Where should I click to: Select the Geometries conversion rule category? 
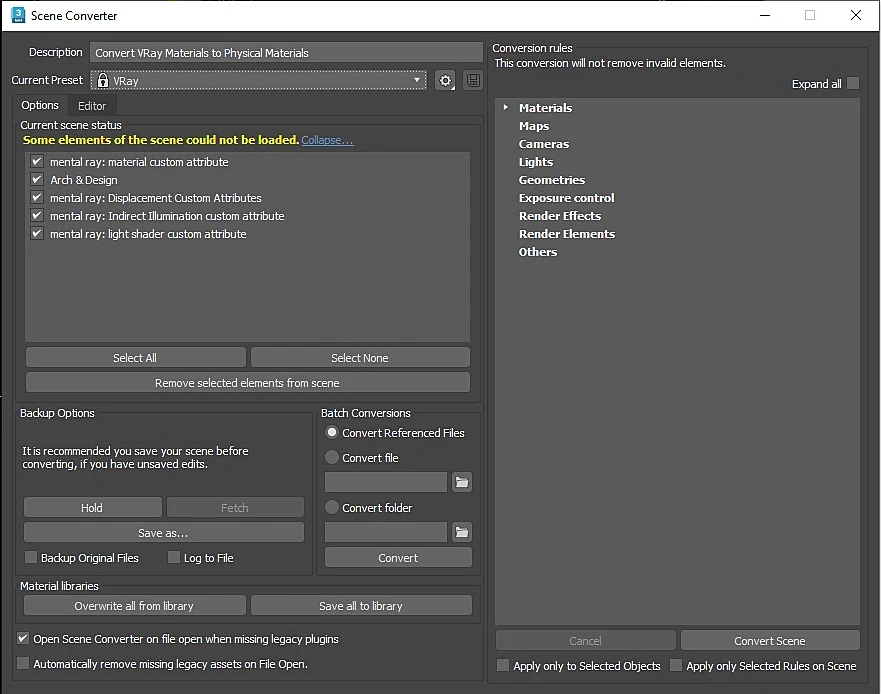(x=552, y=180)
